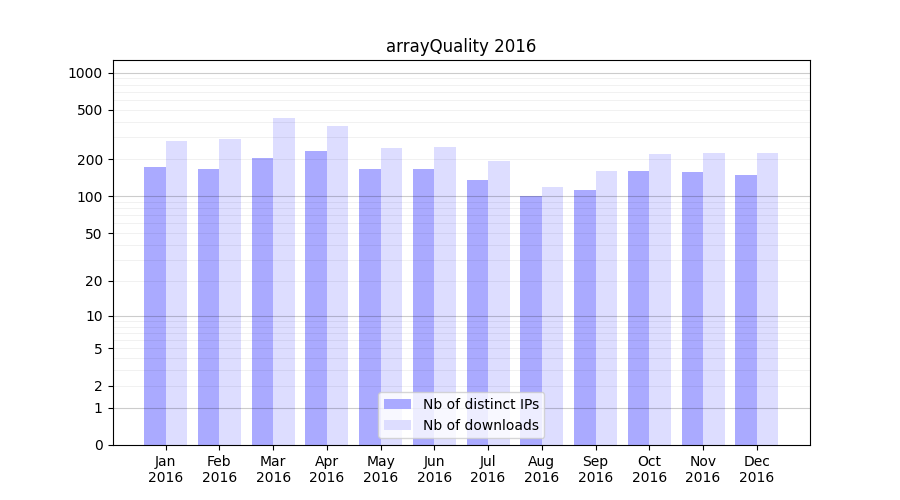Select the Nb of distinct IPs legend label

[x=480, y=404]
